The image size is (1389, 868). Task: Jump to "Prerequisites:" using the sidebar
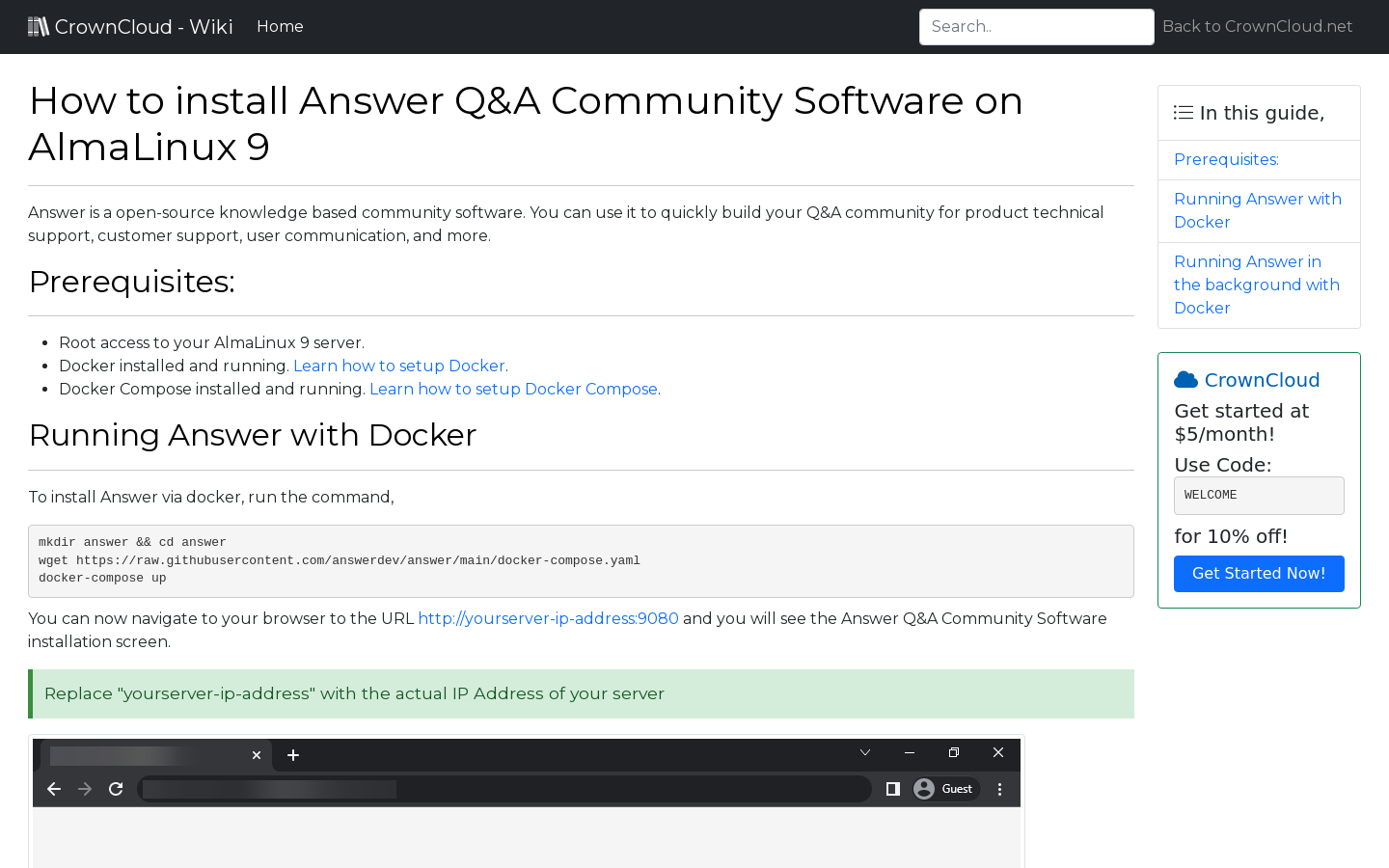click(1226, 159)
